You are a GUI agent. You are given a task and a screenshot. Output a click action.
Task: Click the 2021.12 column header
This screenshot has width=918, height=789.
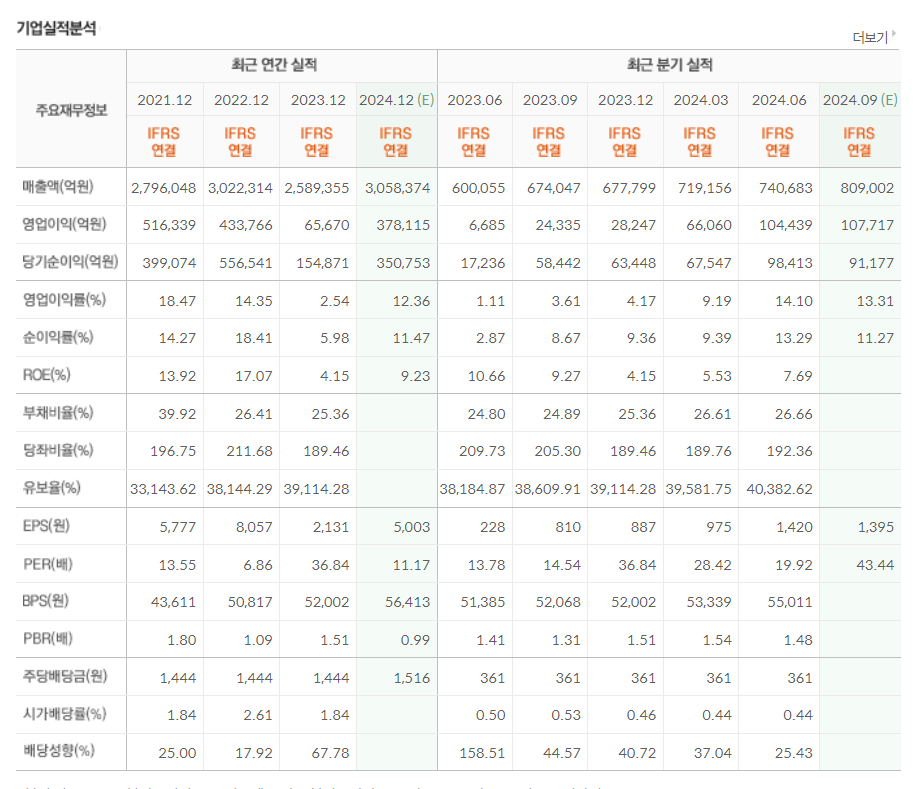pos(165,100)
